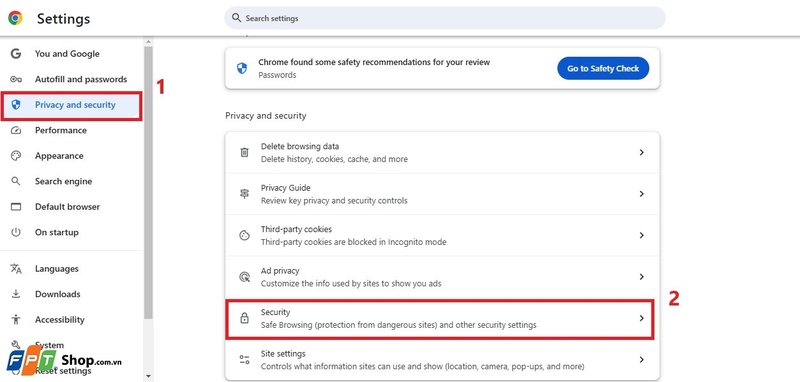Click the sliders icon beside Site settings
This screenshot has width=800, height=382.
coord(244,360)
